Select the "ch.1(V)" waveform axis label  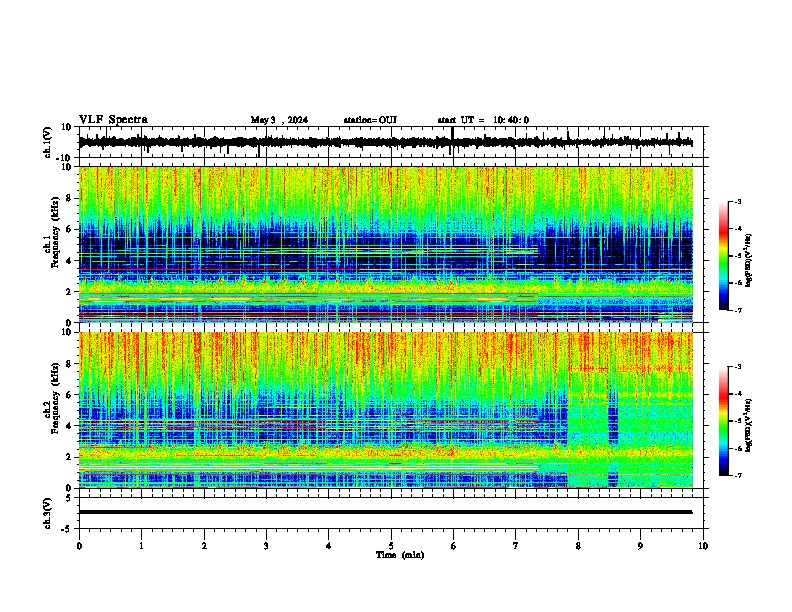pos(48,142)
